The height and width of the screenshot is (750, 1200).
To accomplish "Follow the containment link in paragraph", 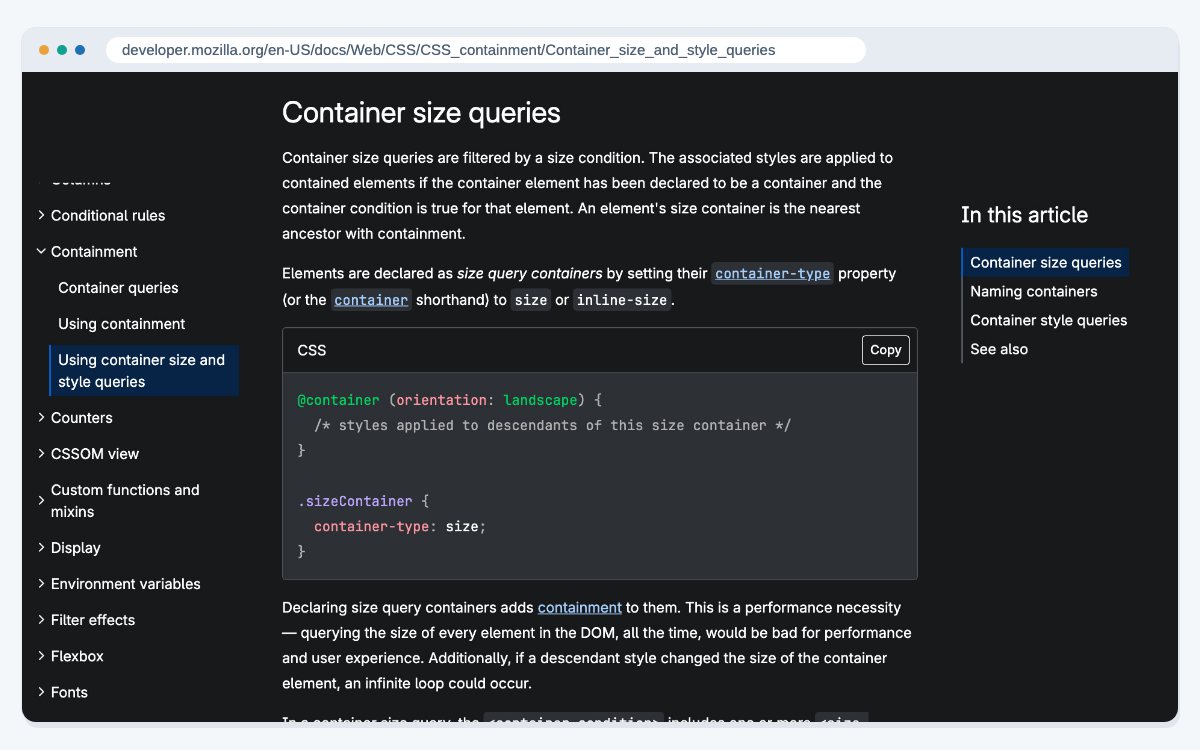I will coord(580,607).
